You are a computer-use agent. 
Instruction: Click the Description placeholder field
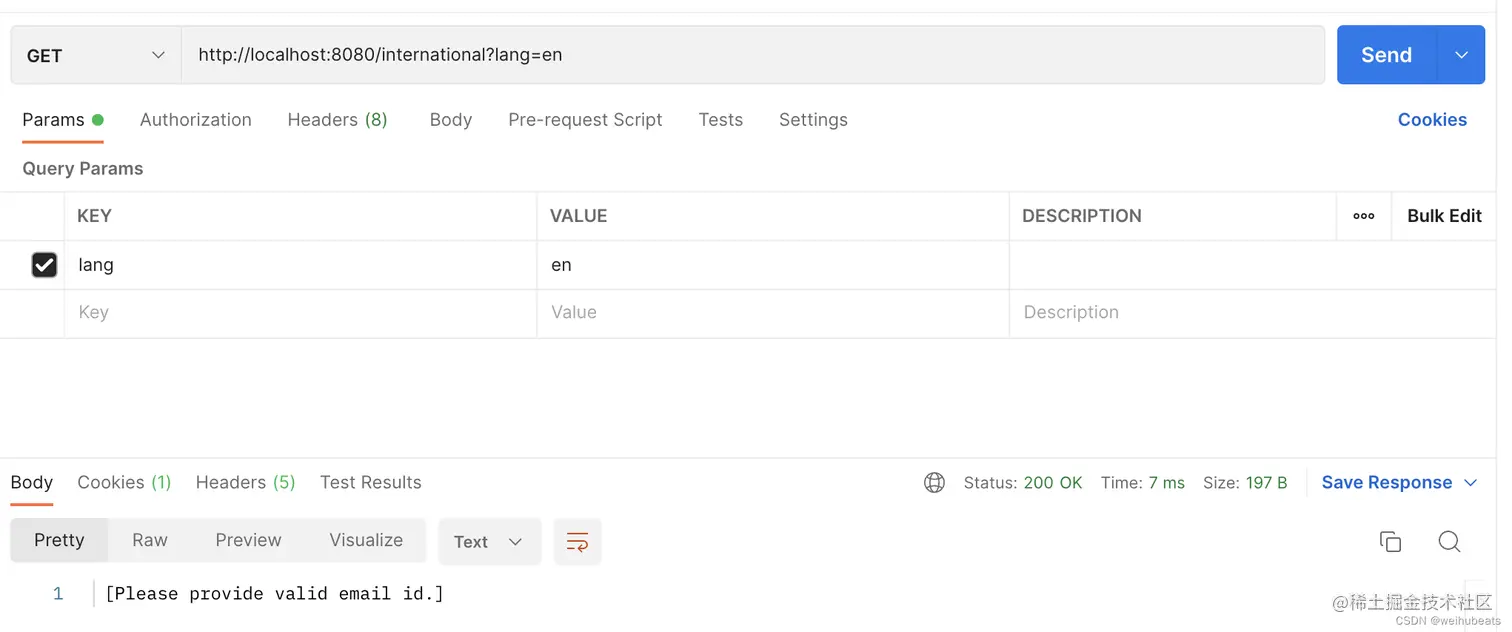[x=1252, y=313]
